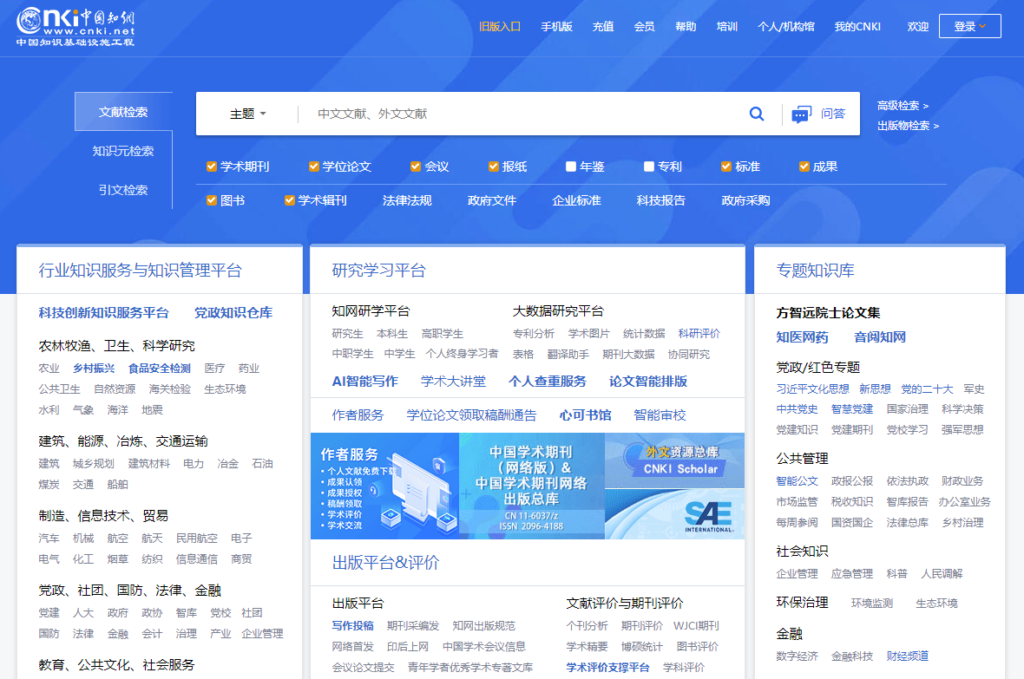Uncheck the 成果 checkbox
1024x679 pixels.
pos(802,166)
